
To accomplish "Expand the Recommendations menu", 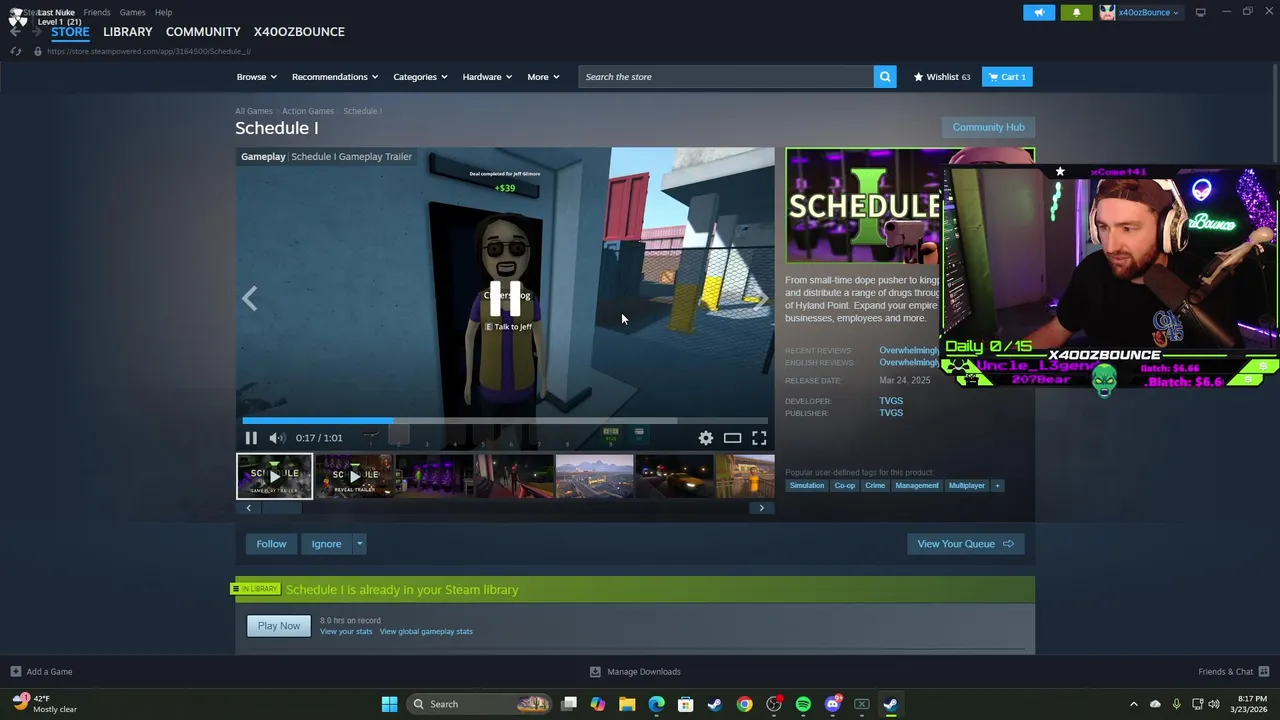I will pos(335,77).
